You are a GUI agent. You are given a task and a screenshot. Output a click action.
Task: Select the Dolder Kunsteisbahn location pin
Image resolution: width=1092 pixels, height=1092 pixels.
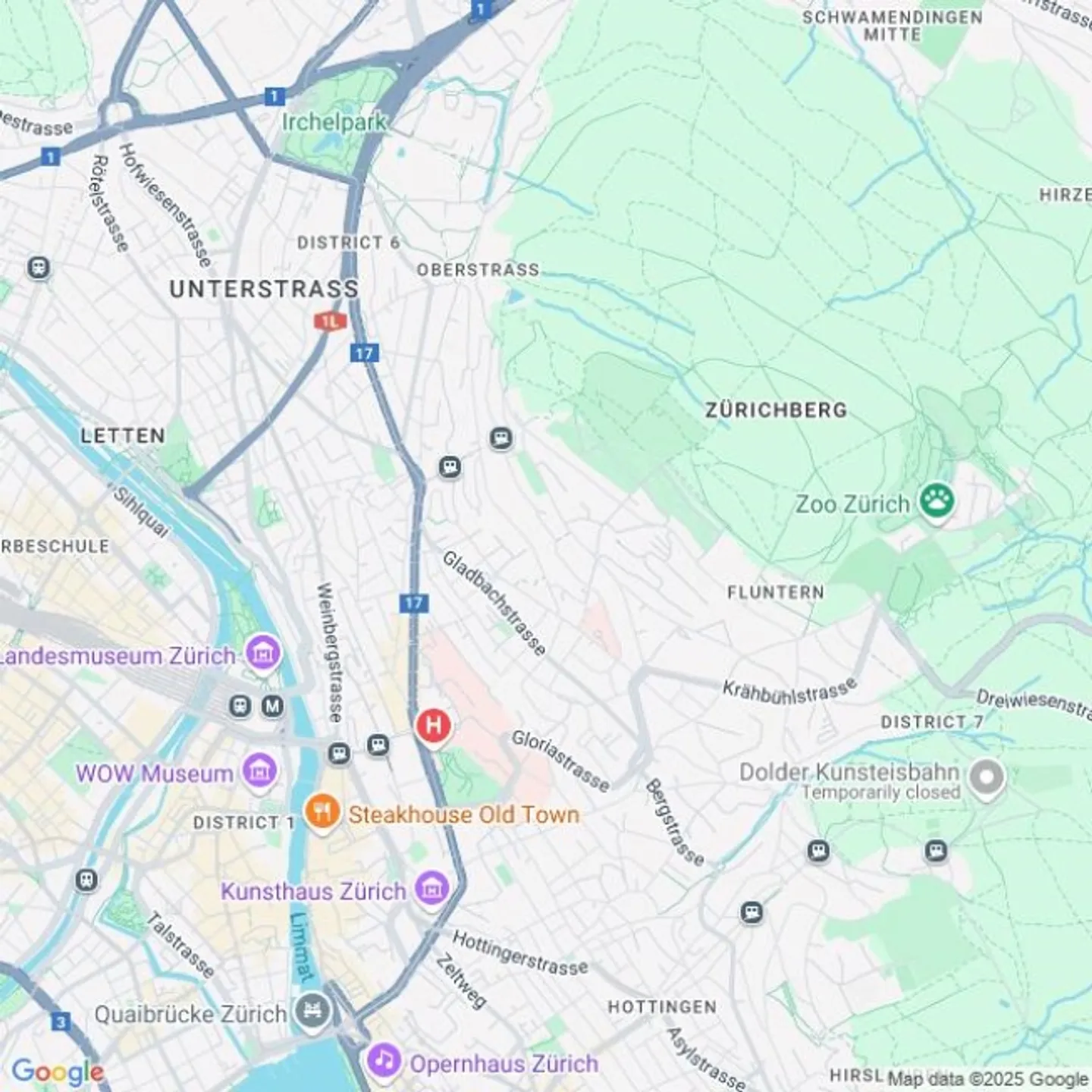click(x=987, y=778)
